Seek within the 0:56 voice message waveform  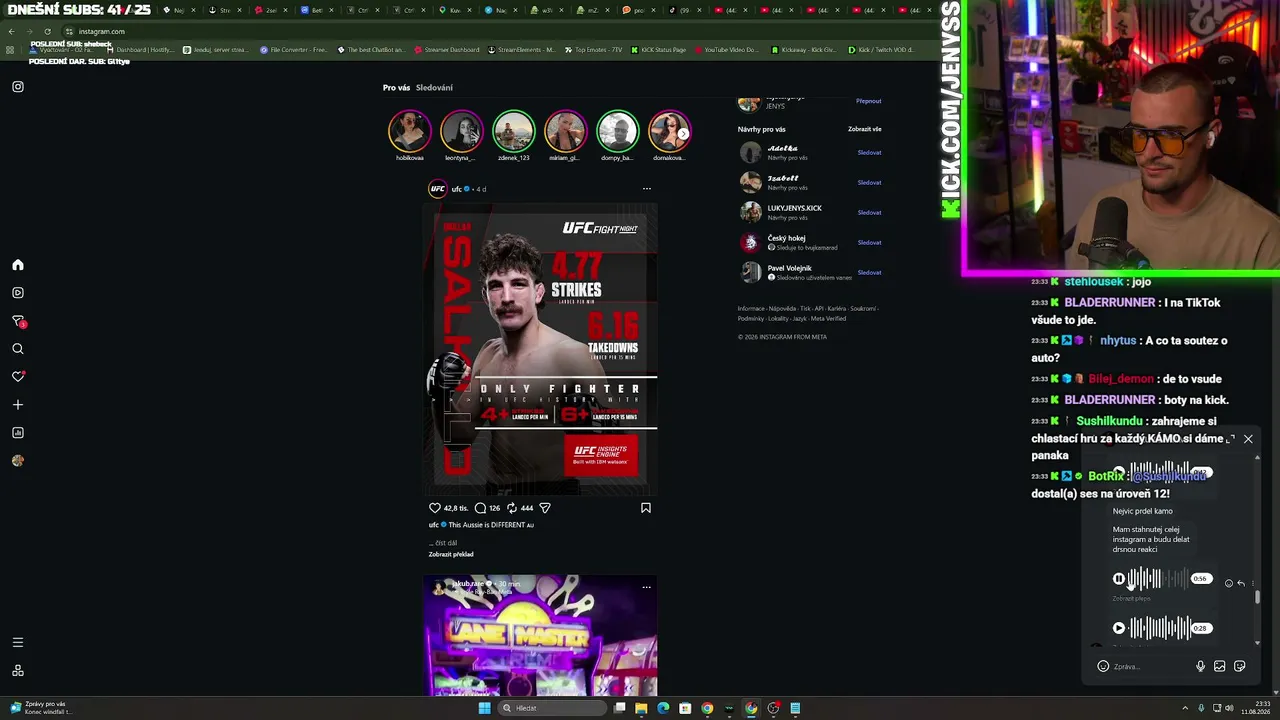(x=1158, y=579)
